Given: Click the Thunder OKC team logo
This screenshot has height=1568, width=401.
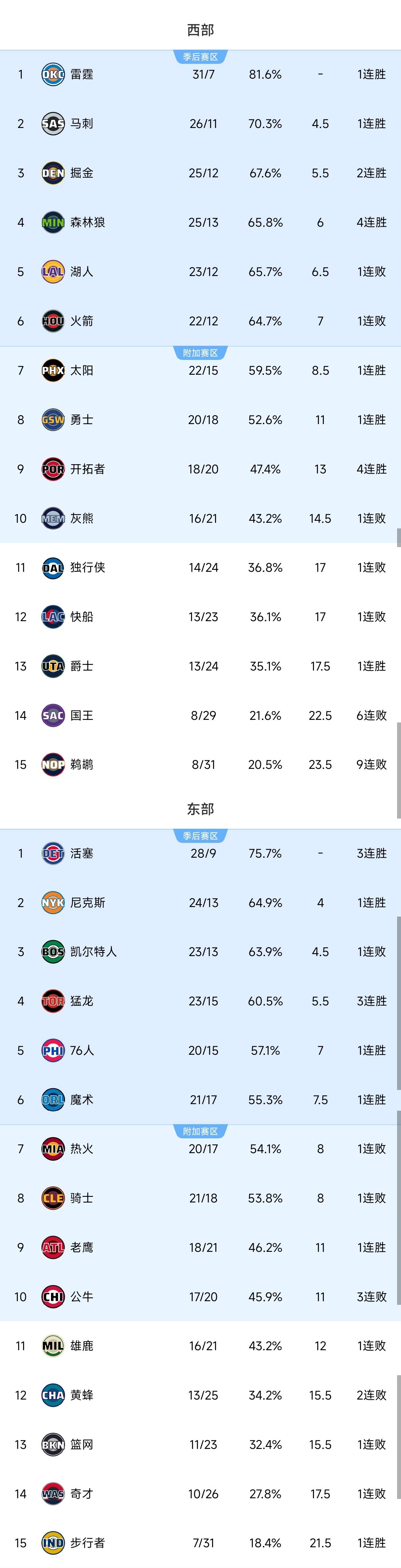Looking at the screenshot, I should (x=53, y=74).
